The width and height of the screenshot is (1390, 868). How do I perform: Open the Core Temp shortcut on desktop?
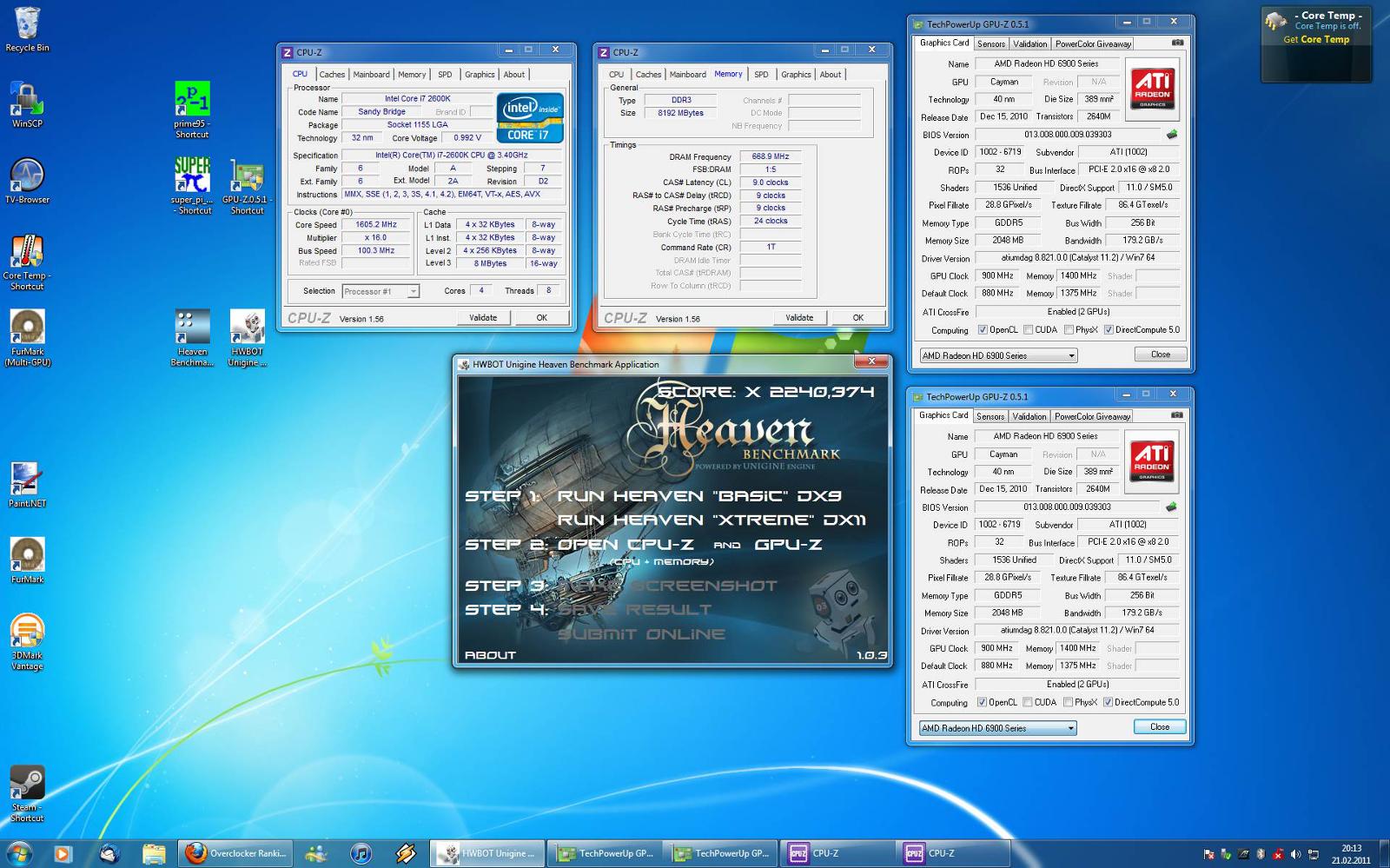(x=27, y=263)
